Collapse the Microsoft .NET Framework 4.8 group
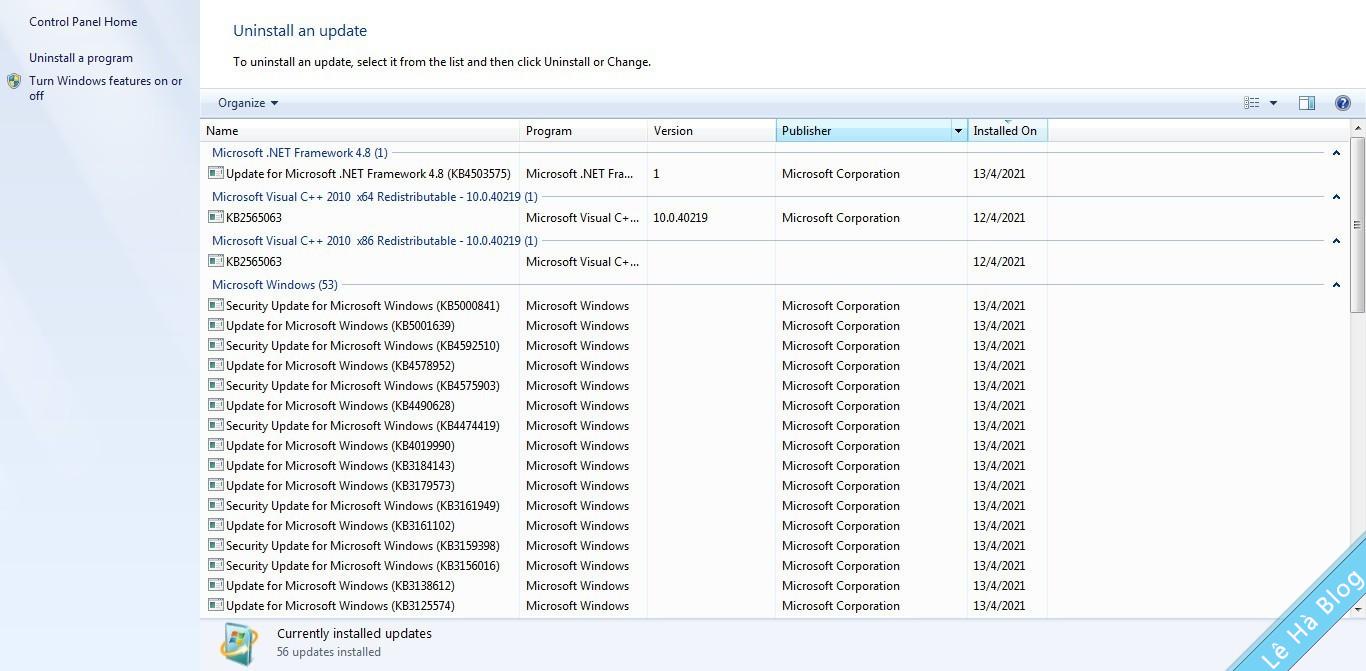Viewport: 1366px width, 671px height. click(x=1336, y=153)
